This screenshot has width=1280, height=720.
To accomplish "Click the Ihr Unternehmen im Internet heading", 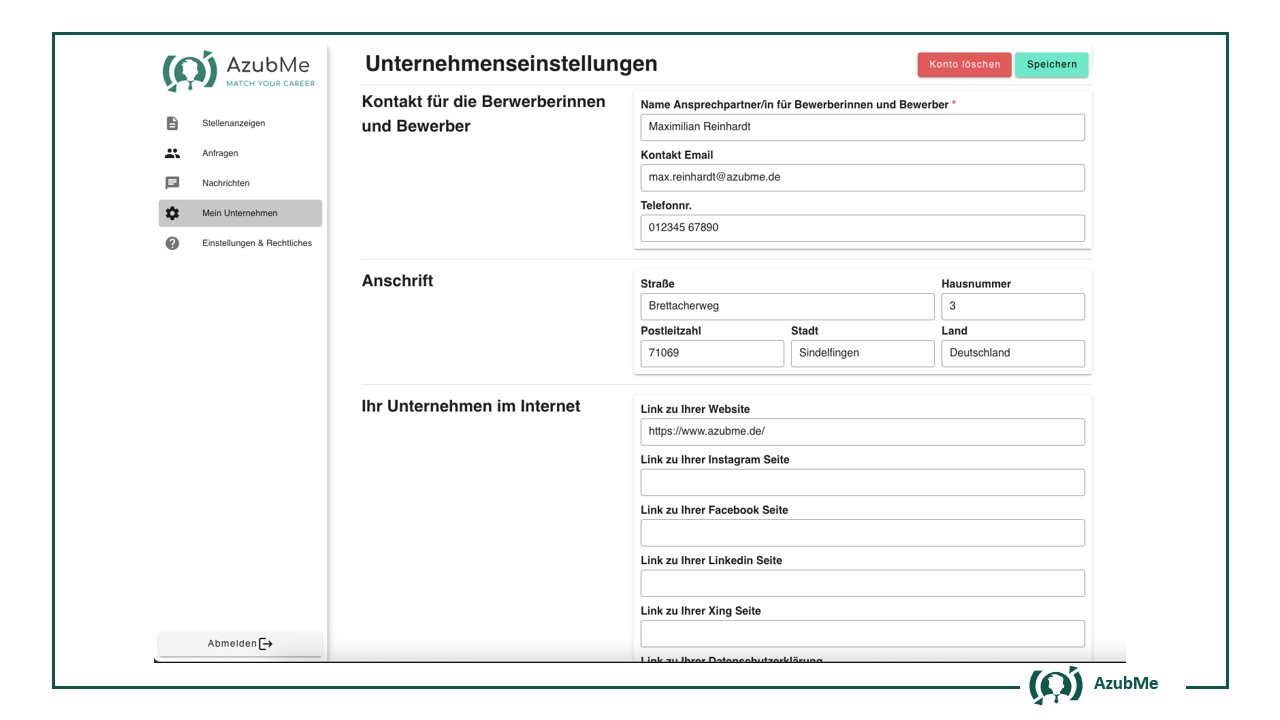I will click(471, 406).
